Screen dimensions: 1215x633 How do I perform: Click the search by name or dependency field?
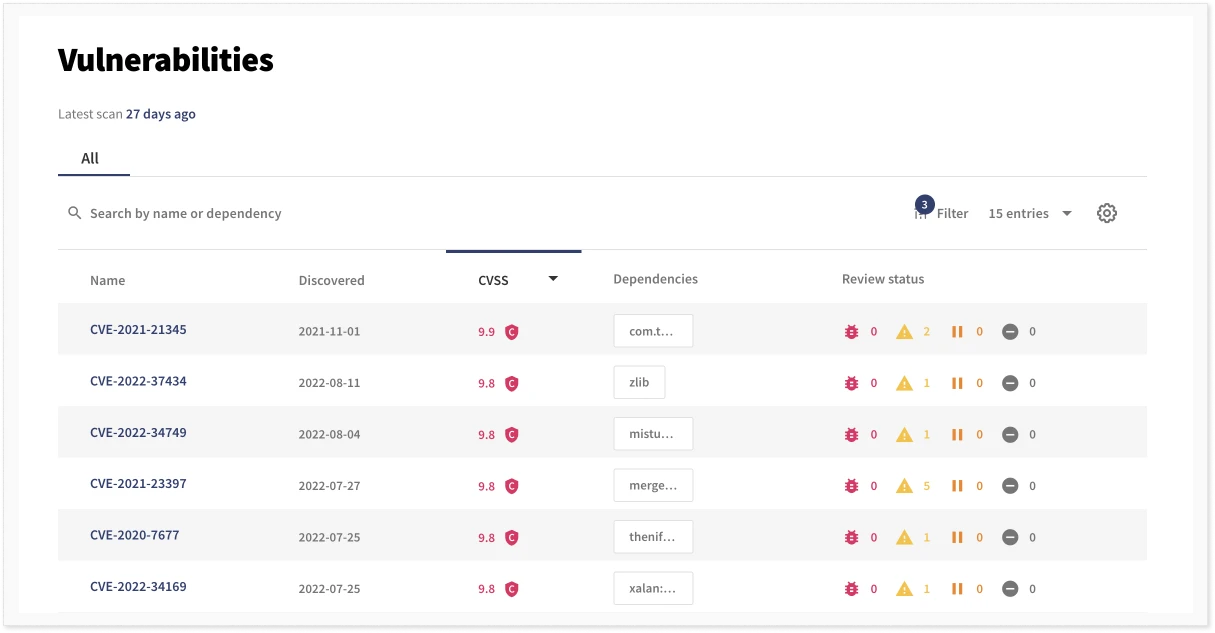186,213
